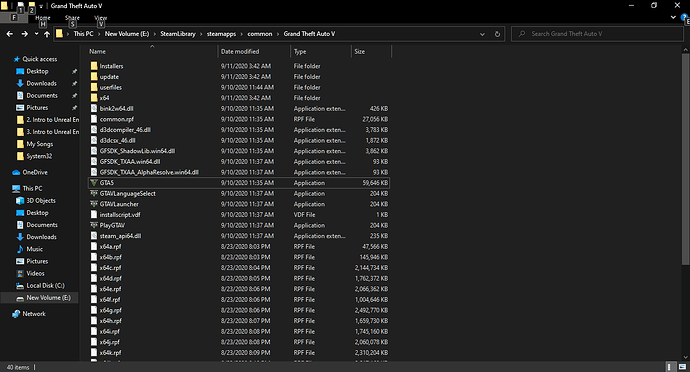This screenshot has width=690, height=372.
Task: Open the Share ribbon tab
Action: (72, 18)
